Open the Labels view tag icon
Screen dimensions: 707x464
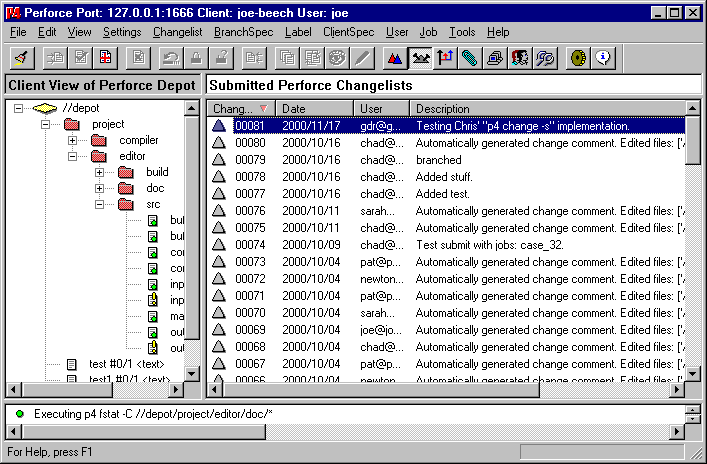[x=470, y=58]
